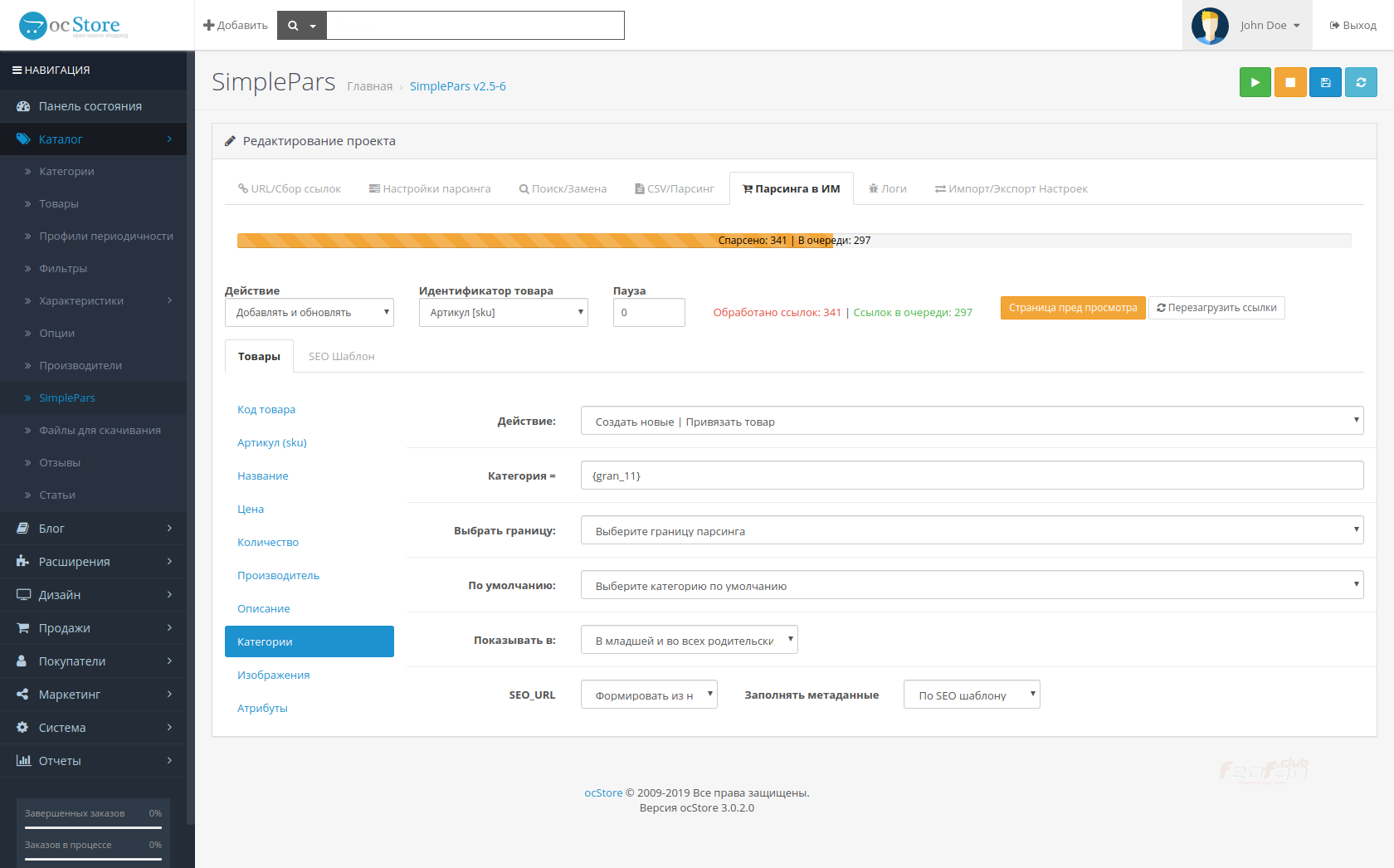This screenshot has height=868, width=1394.
Task: Start parsing with the green play button
Action: coord(1255,82)
